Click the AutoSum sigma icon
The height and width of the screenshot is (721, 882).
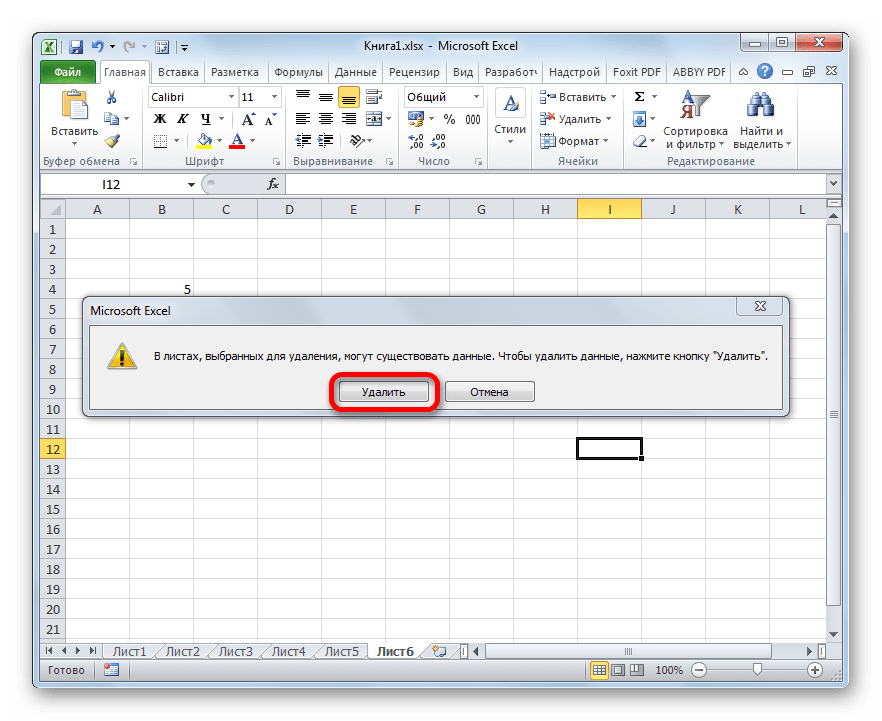(640, 97)
